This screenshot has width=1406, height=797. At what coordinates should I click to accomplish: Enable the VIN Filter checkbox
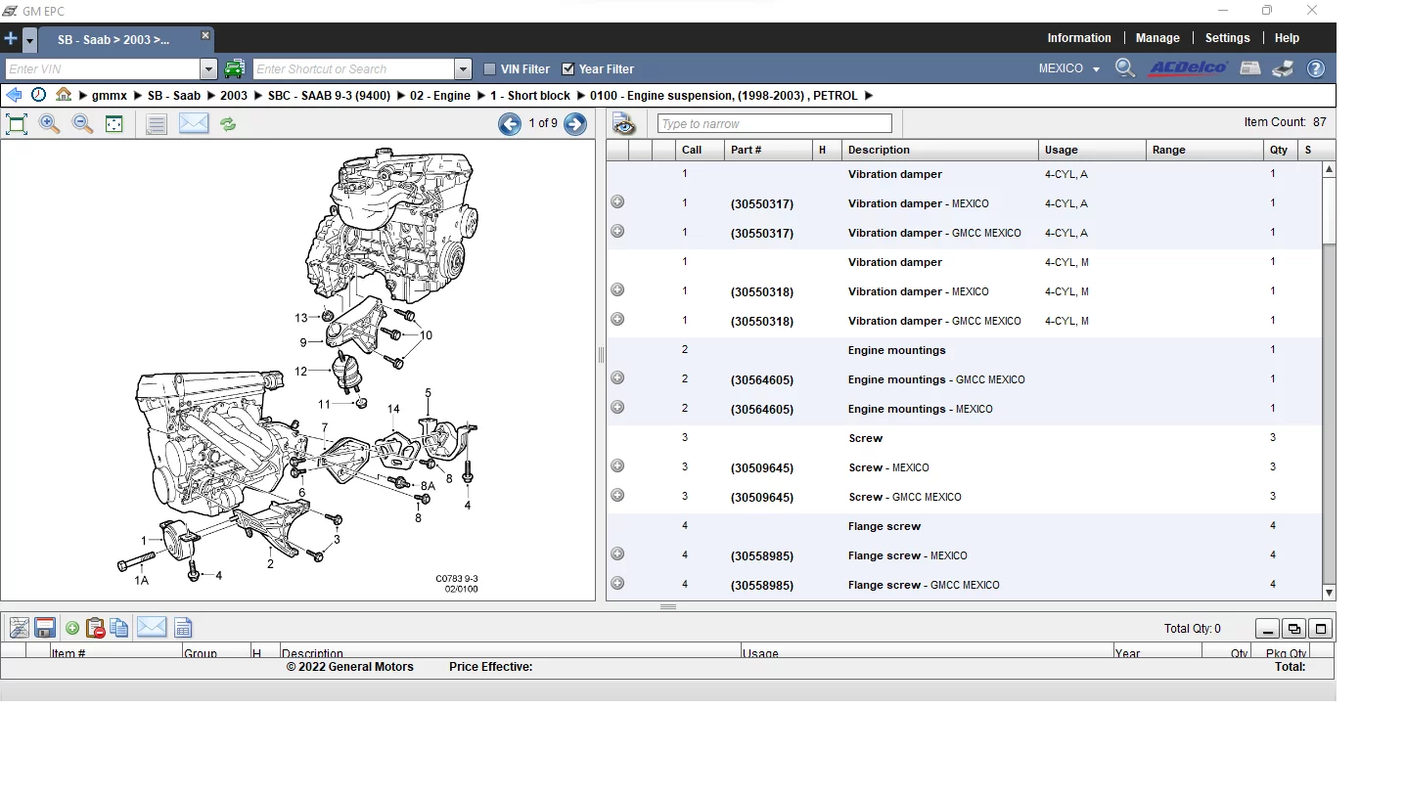point(490,69)
